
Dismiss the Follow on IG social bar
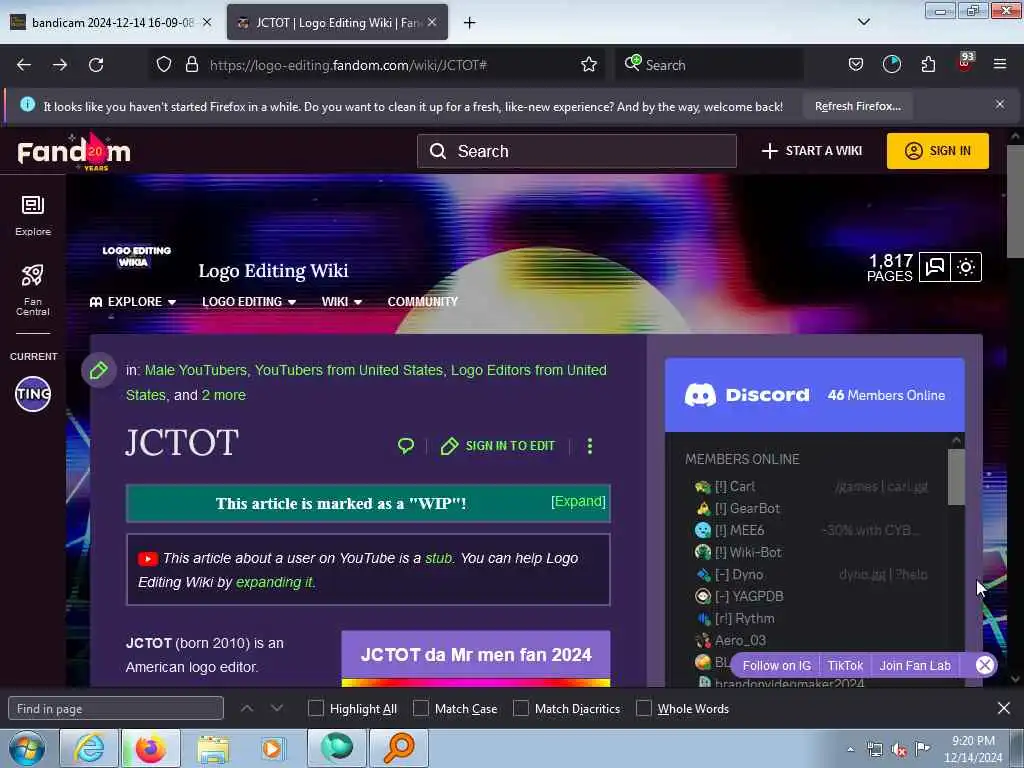[984, 665]
